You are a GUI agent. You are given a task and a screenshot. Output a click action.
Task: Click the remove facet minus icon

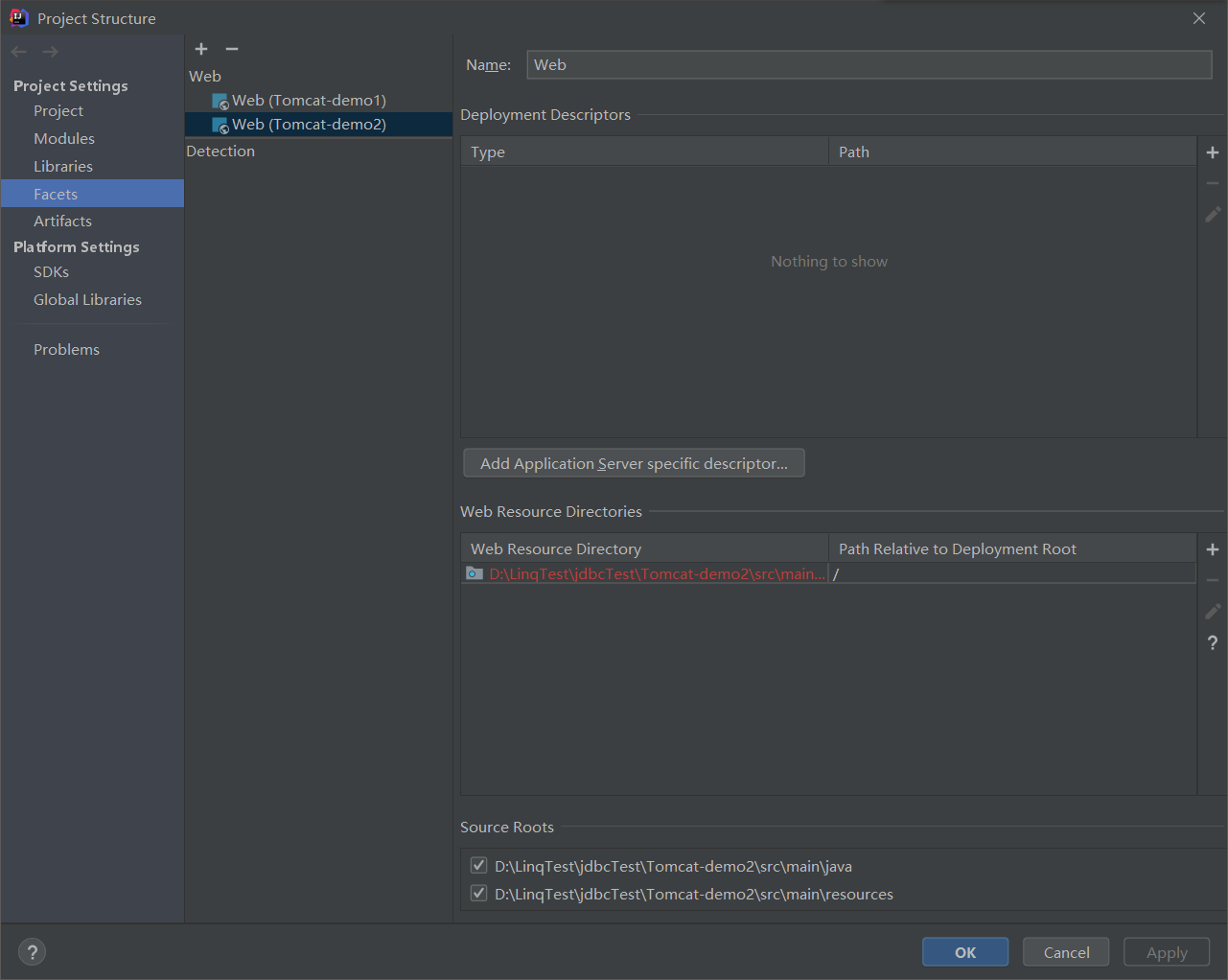tap(232, 49)
